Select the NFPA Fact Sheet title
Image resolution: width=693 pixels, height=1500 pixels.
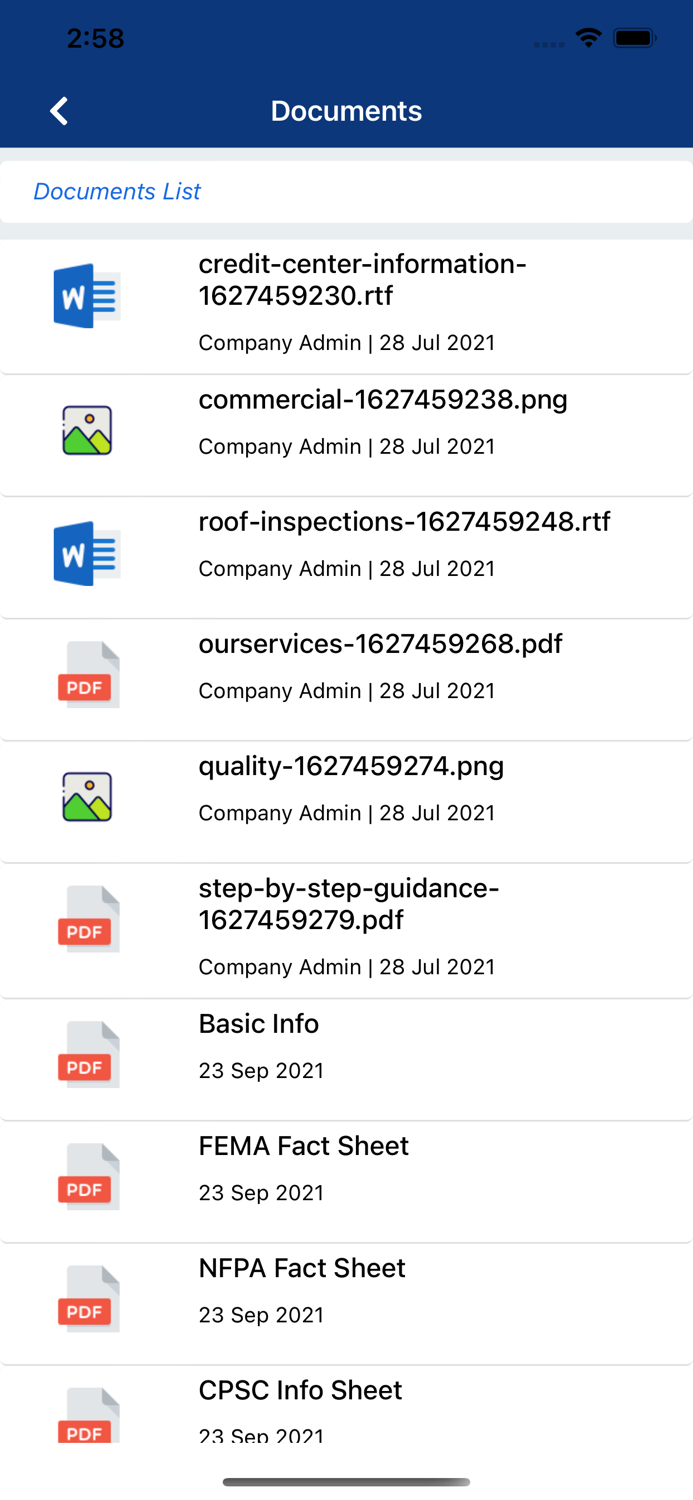pos(302,1268)
